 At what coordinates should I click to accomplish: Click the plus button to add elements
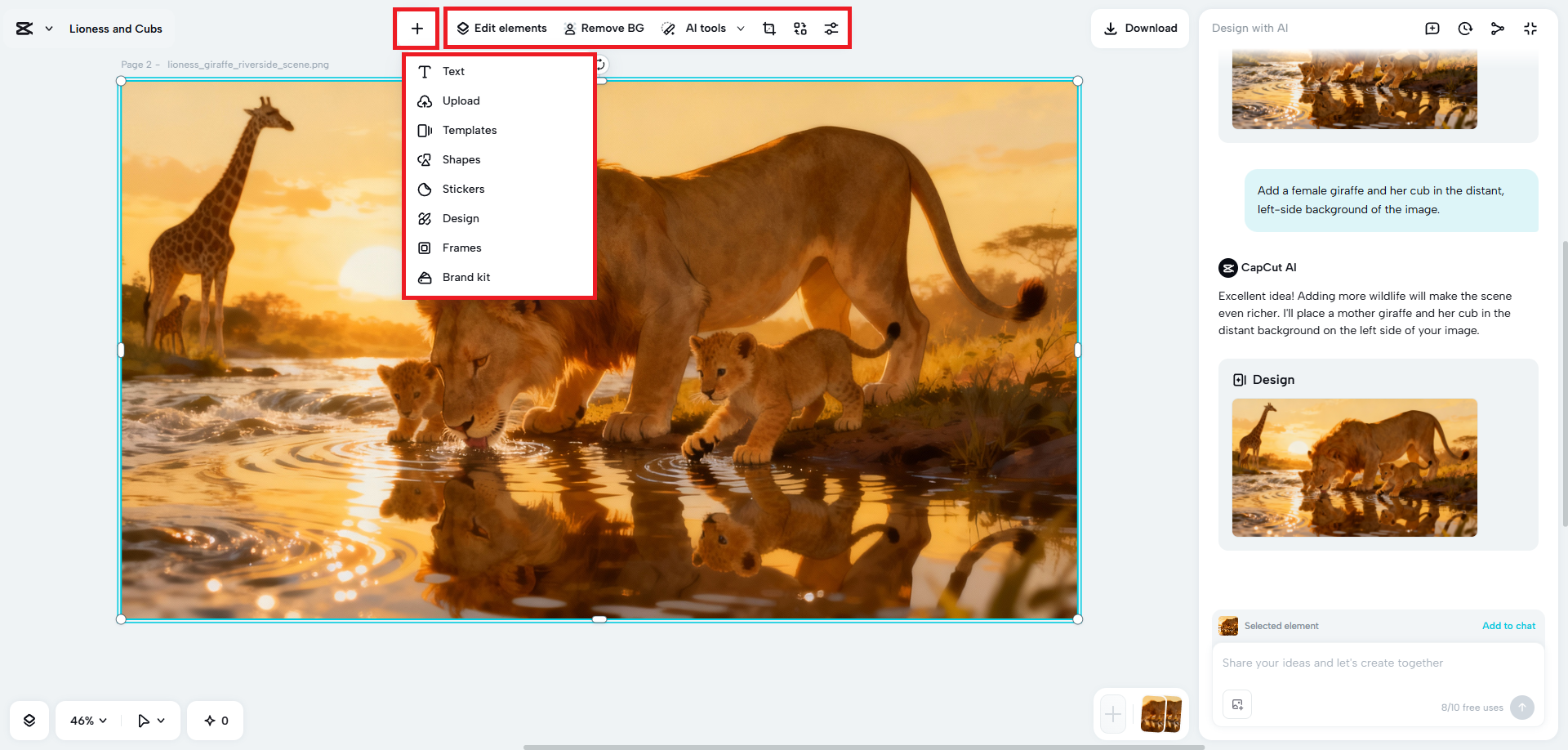(x=417, y=29)
